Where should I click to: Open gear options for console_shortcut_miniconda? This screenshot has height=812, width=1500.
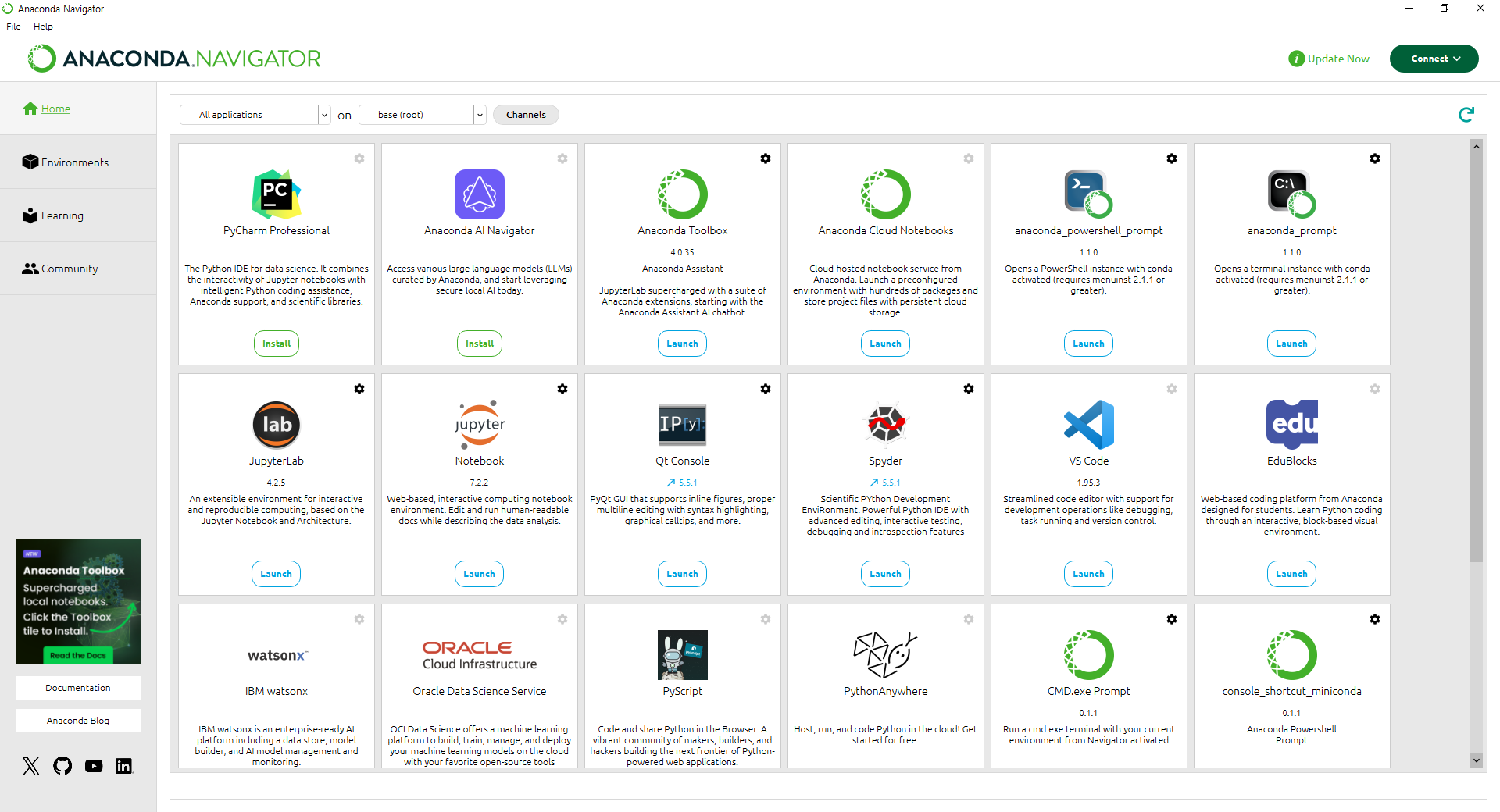coord(1375,619)
